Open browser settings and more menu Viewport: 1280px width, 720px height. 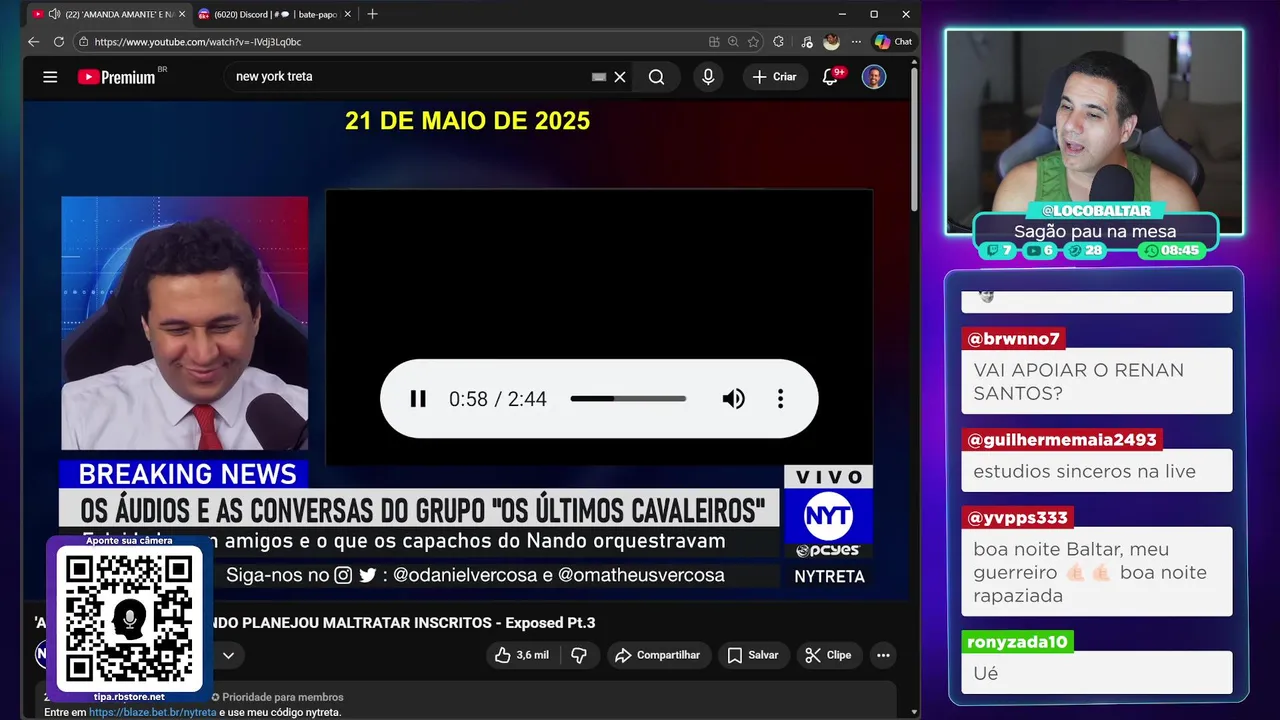tap(856, 42)
